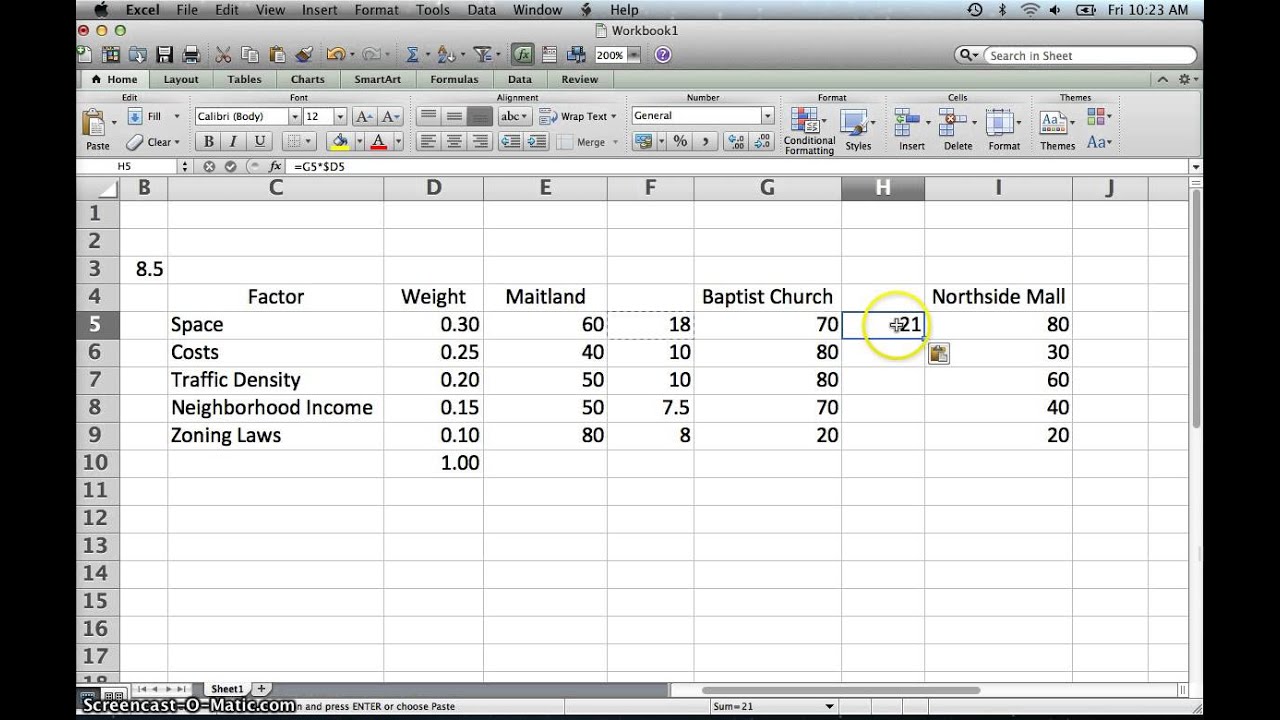Click the Decrease font size icon

pos(390,116)
